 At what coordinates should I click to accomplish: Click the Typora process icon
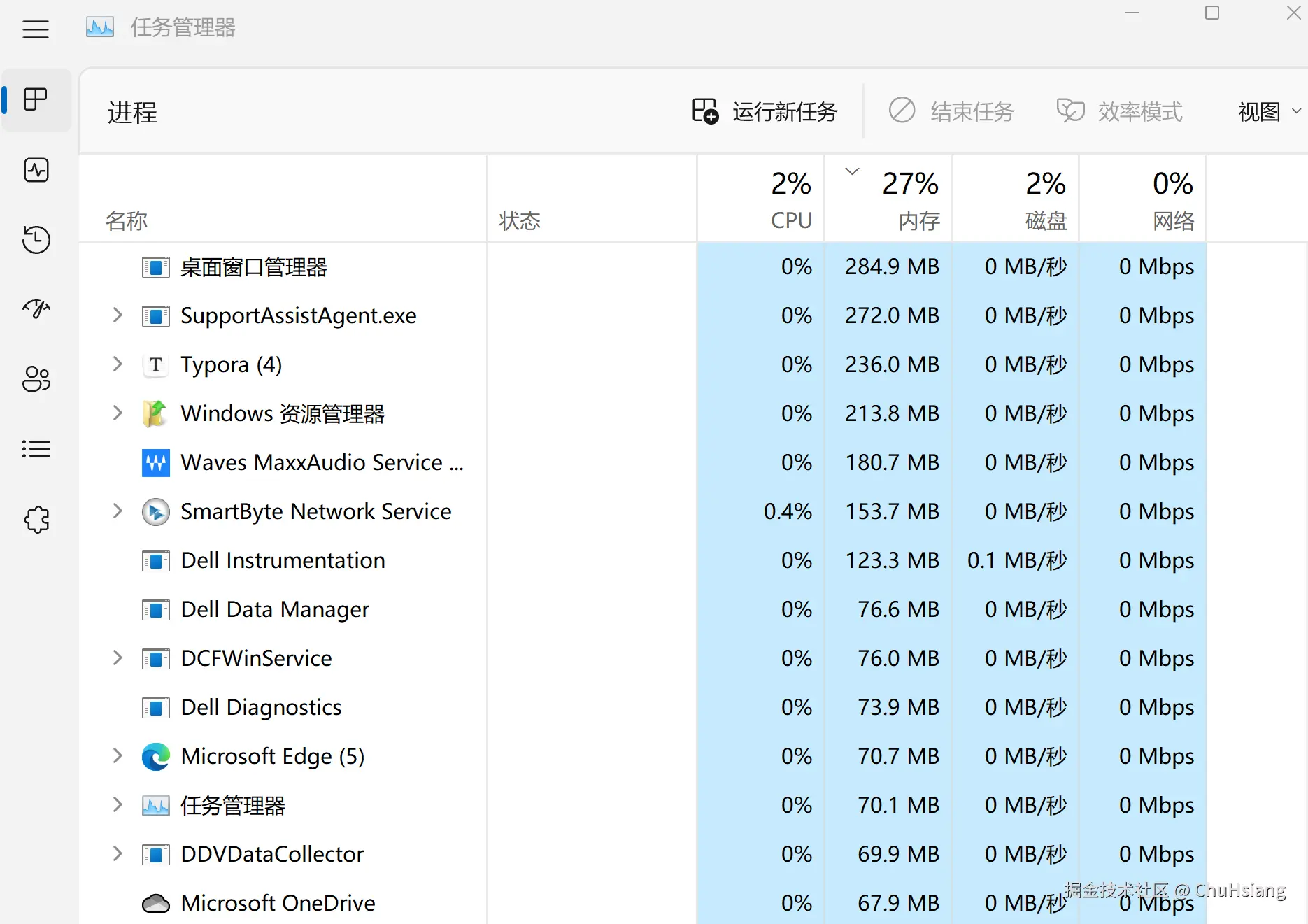tap(155, 365)
